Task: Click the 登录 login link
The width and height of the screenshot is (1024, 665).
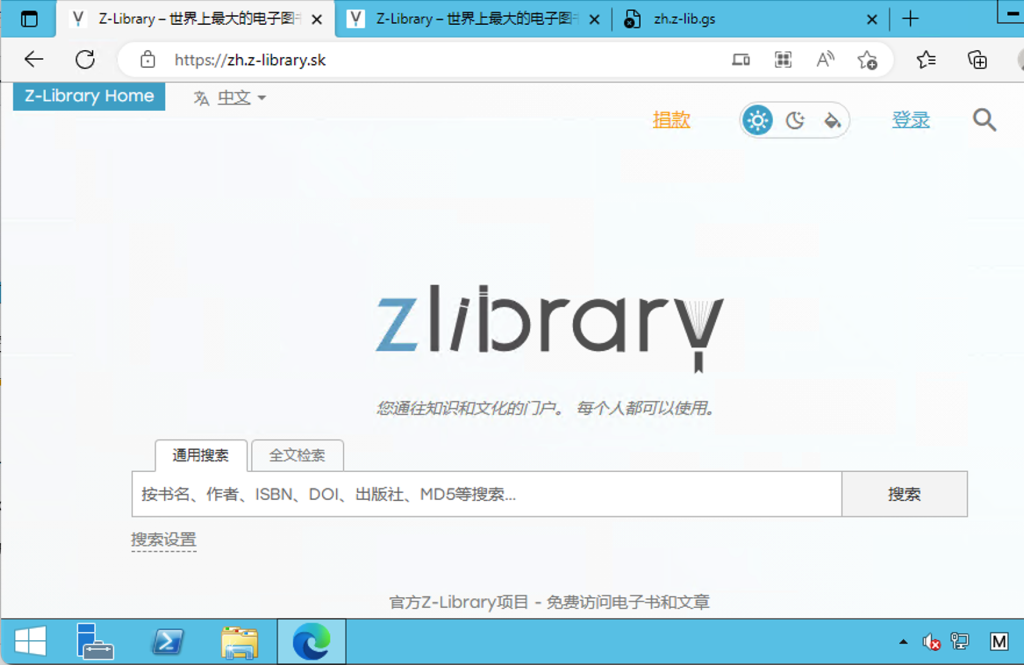Action: click(x=911, y=120)
